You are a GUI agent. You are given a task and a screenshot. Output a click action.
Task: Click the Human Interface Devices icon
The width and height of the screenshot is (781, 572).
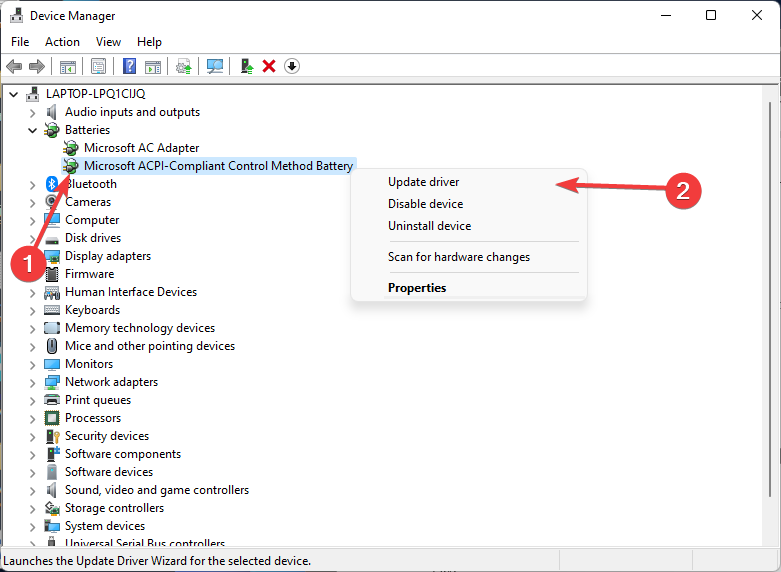tap(52, 292)
